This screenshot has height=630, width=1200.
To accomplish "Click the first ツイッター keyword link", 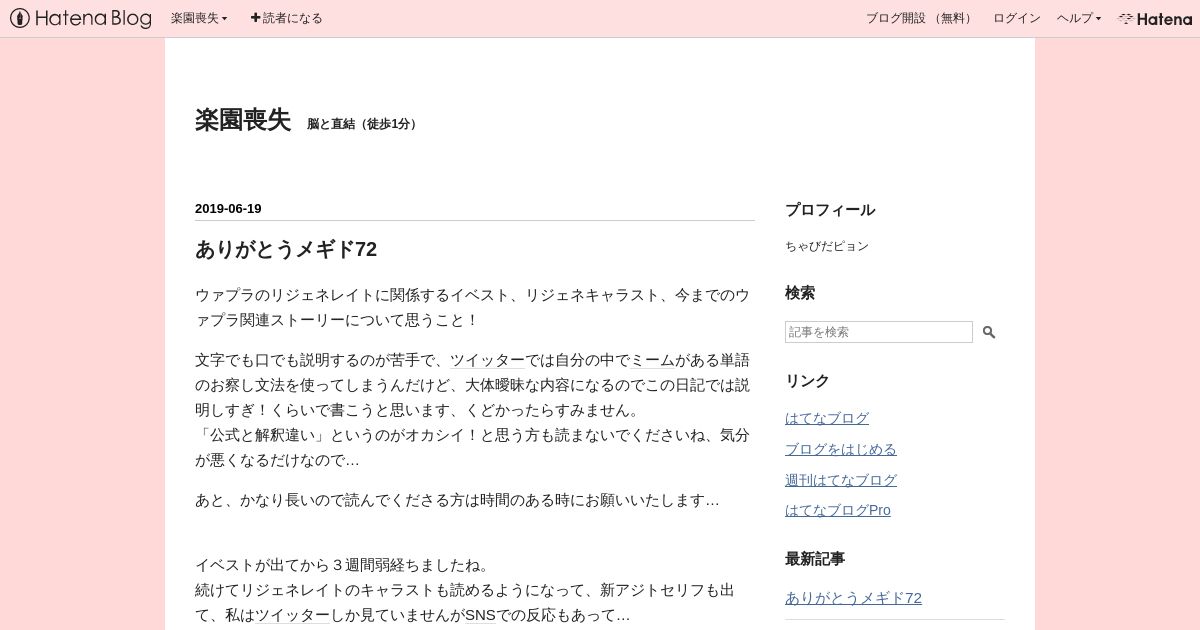I will (x=487, y=360).
